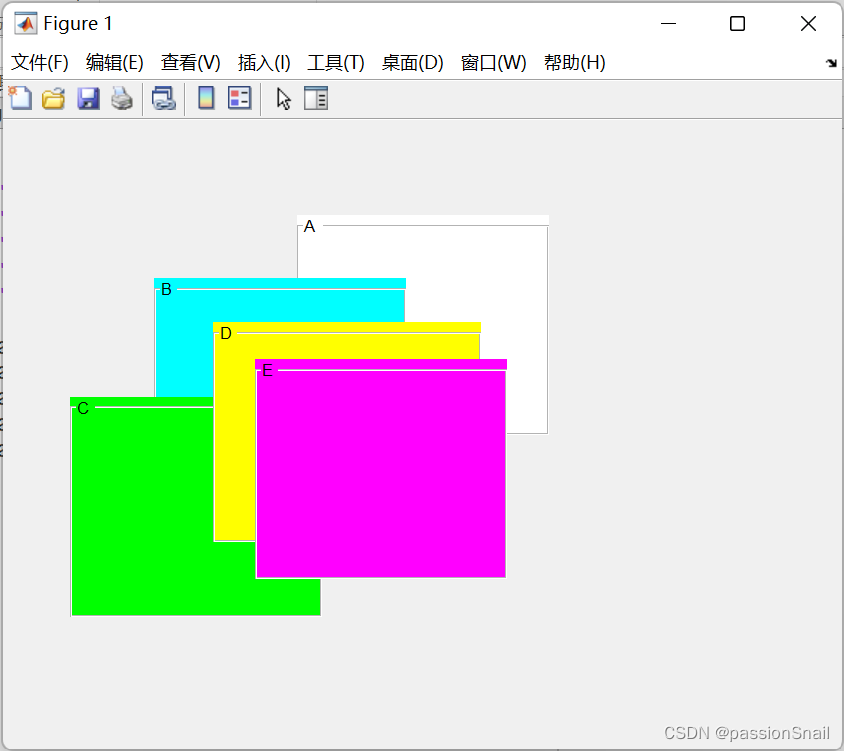Click the Figure 1 window title
Image resolution: width=844 pixels, height=751 pixels.
pyautogui.click(x=78, y=24)
